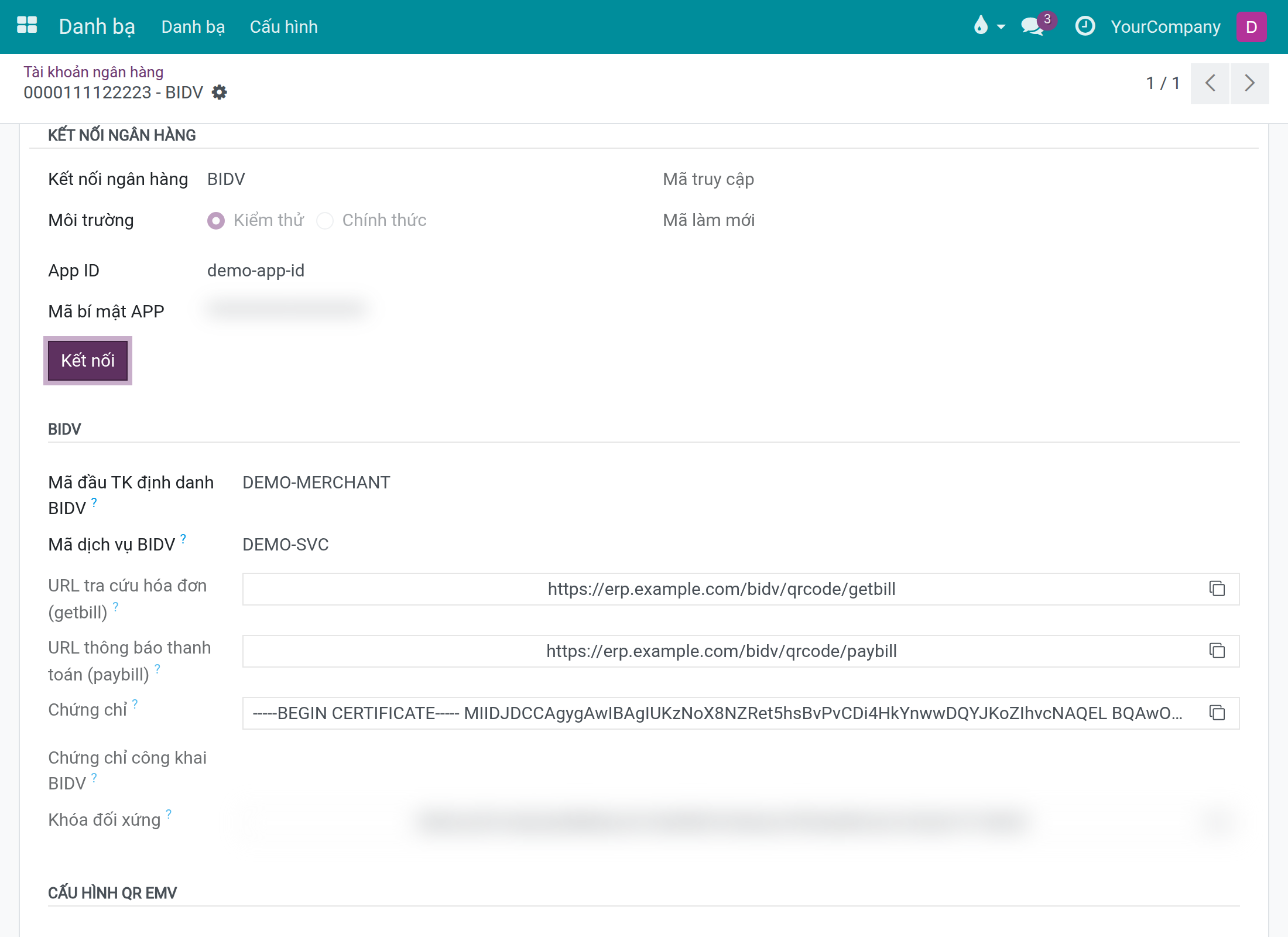Select the Kiểm thử environment option
The width and height of the screenshot is (1288, 937).
click(216, 221)
